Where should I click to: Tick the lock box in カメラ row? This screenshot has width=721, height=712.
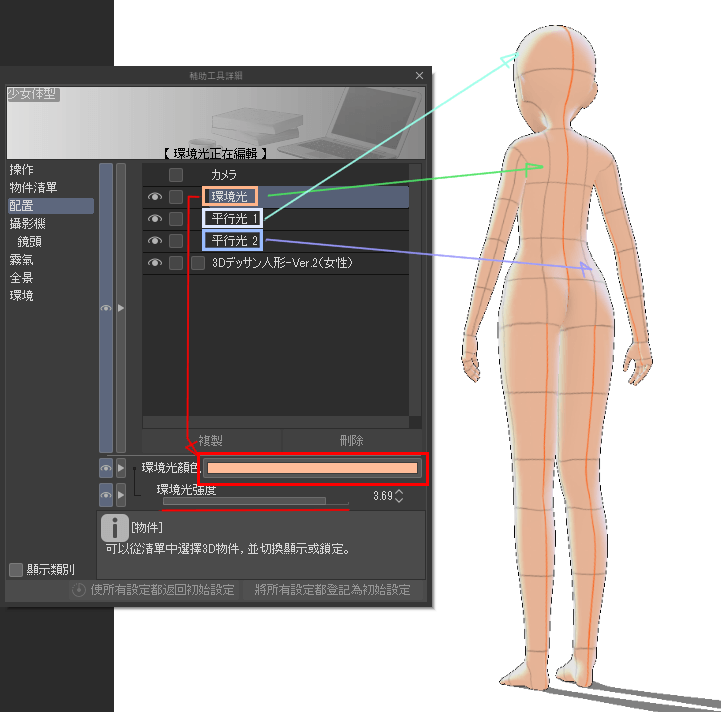176,175
